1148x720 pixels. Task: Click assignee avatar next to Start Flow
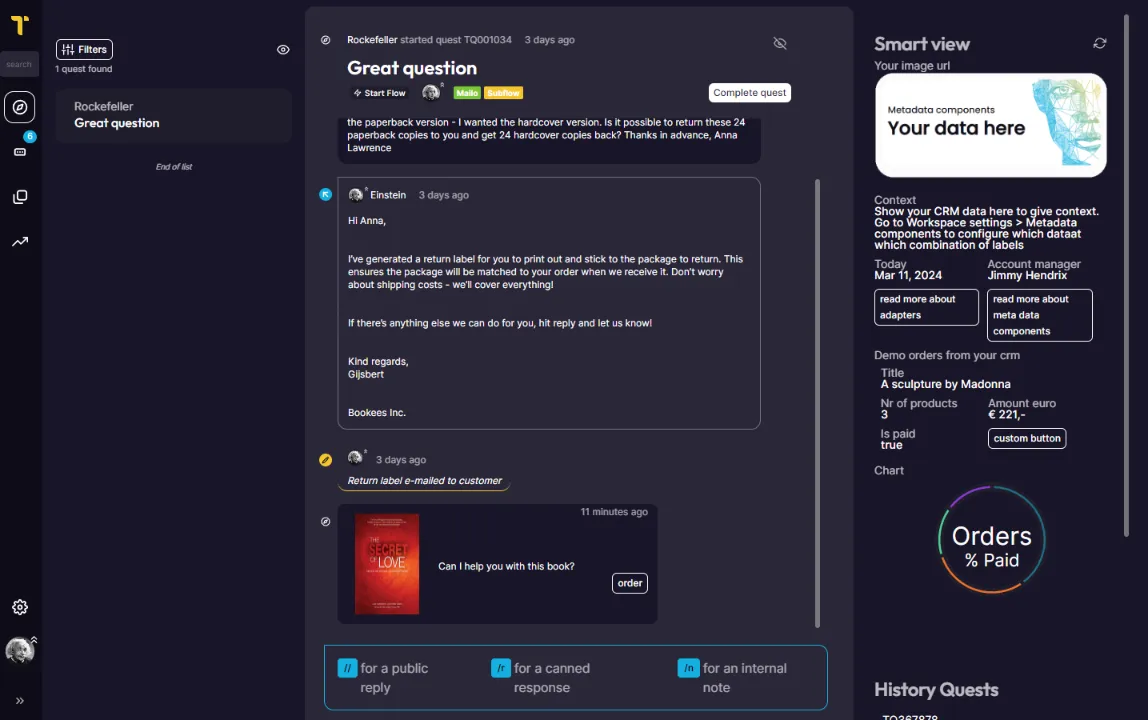coord(431,92)
